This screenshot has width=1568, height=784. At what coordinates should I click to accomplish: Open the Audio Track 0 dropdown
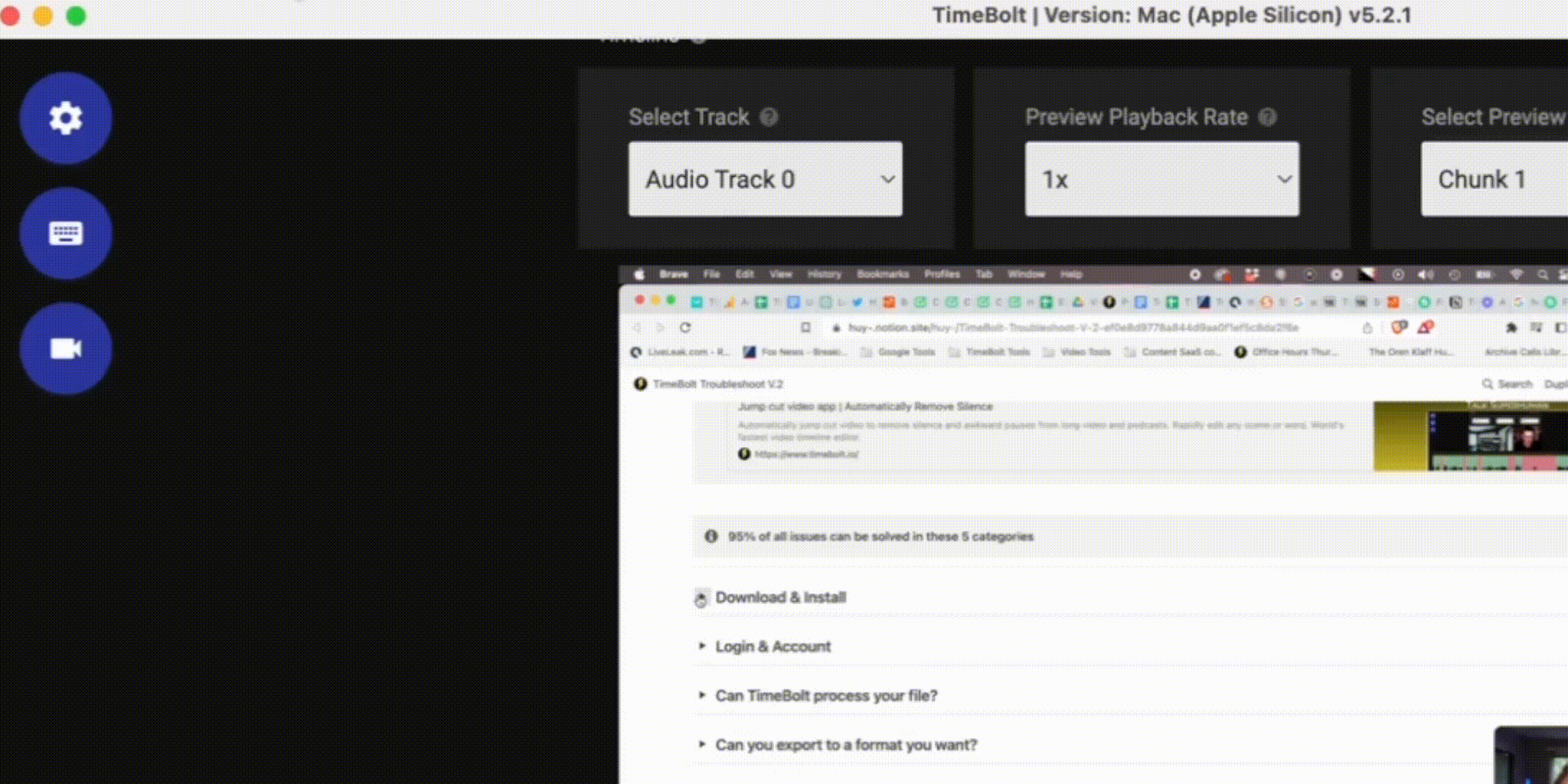(766, 179)
